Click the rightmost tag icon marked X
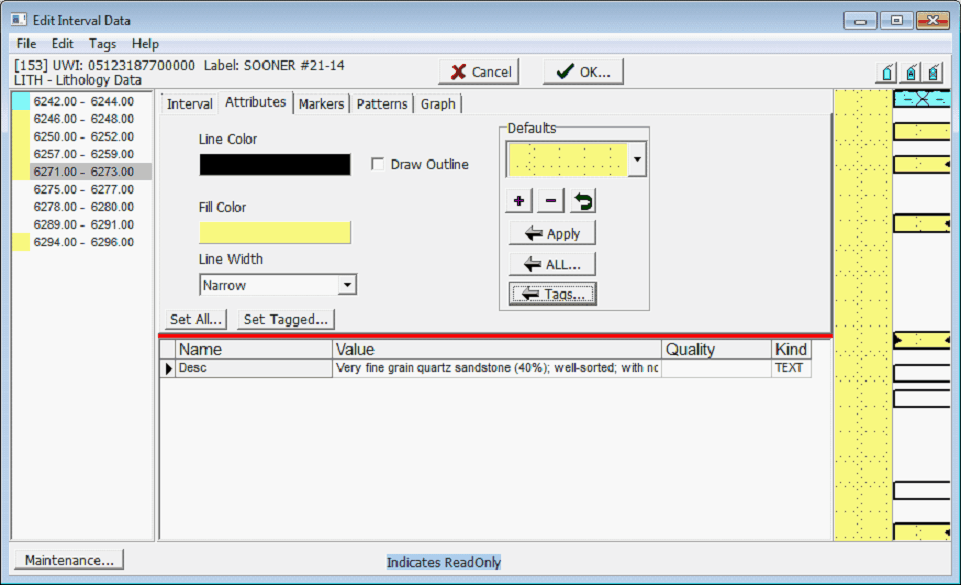Image resolution: width=962 pixels, height=586 pixels. [x=933, y=72]
